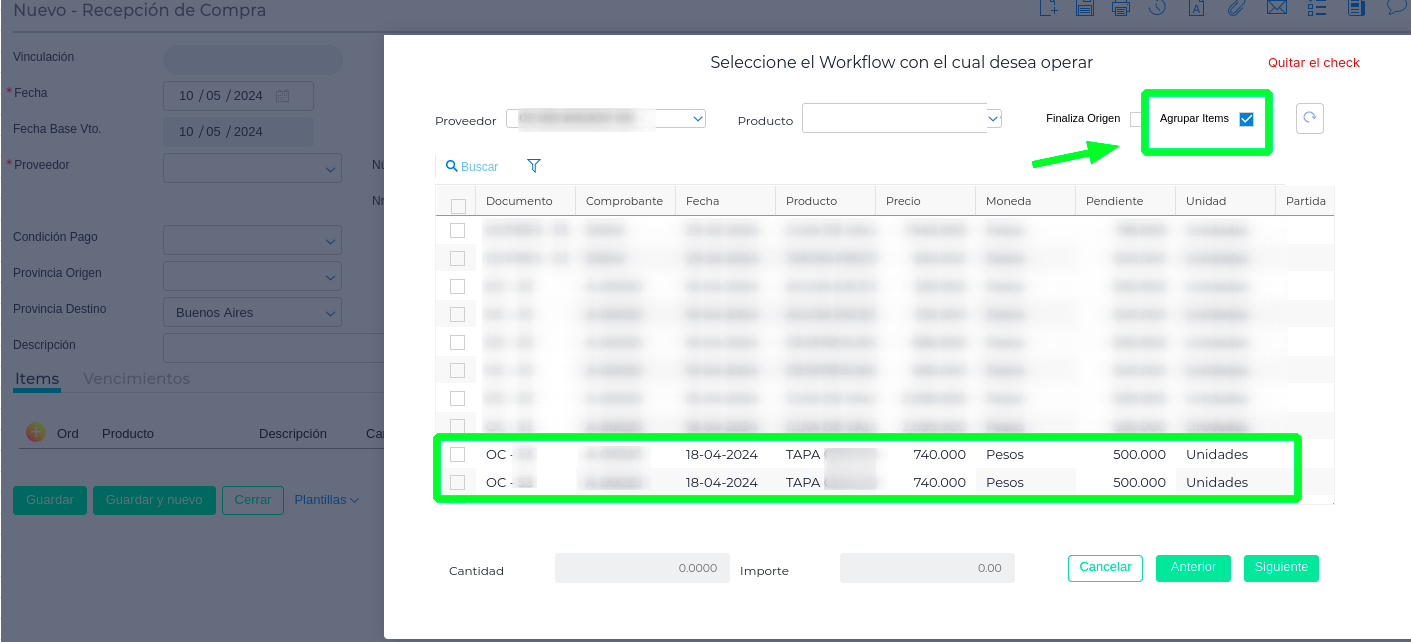Open the speech bubble comments icon
The image size is (1411, 642).
click(1396, 8)
